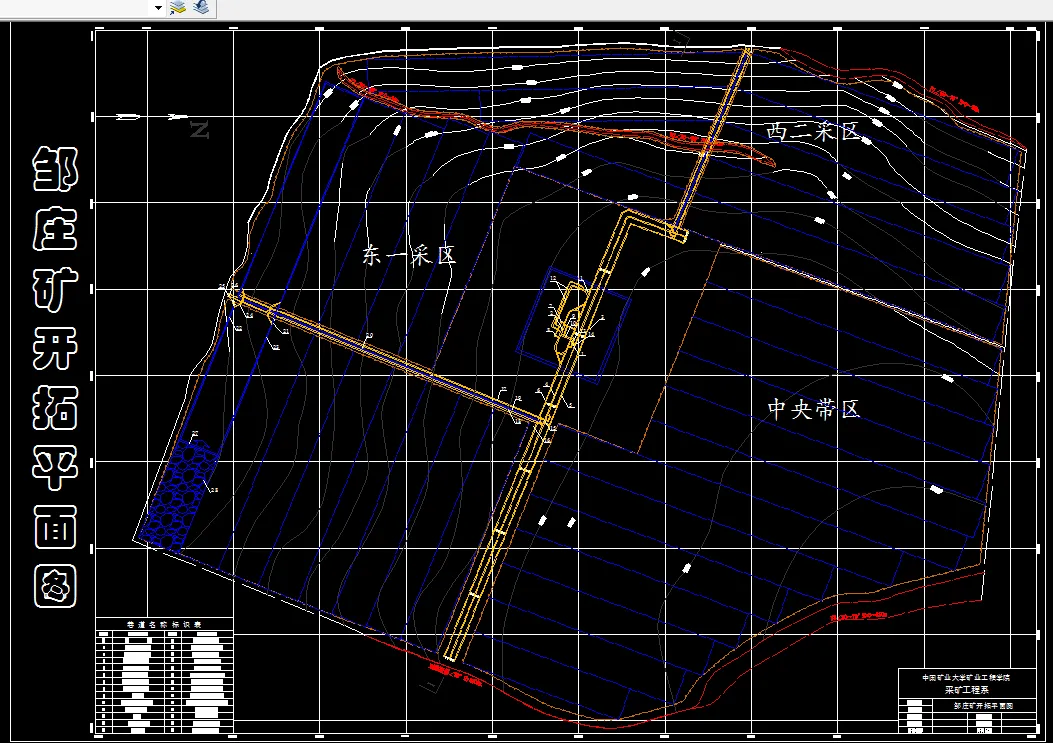The width and height of the screenshot is (1053, 743).
Task: Click the Make Object's Layer Current icon
Action: coord(178,8)
